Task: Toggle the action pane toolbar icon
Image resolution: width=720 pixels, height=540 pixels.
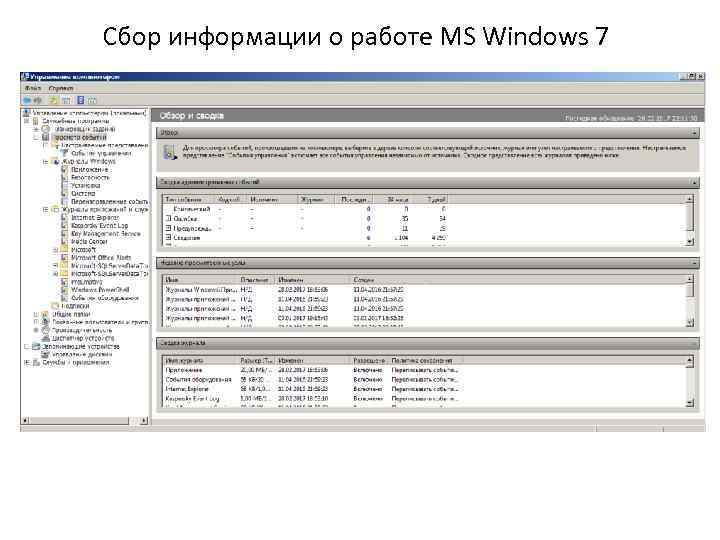Action: click(x=92, y=100)
